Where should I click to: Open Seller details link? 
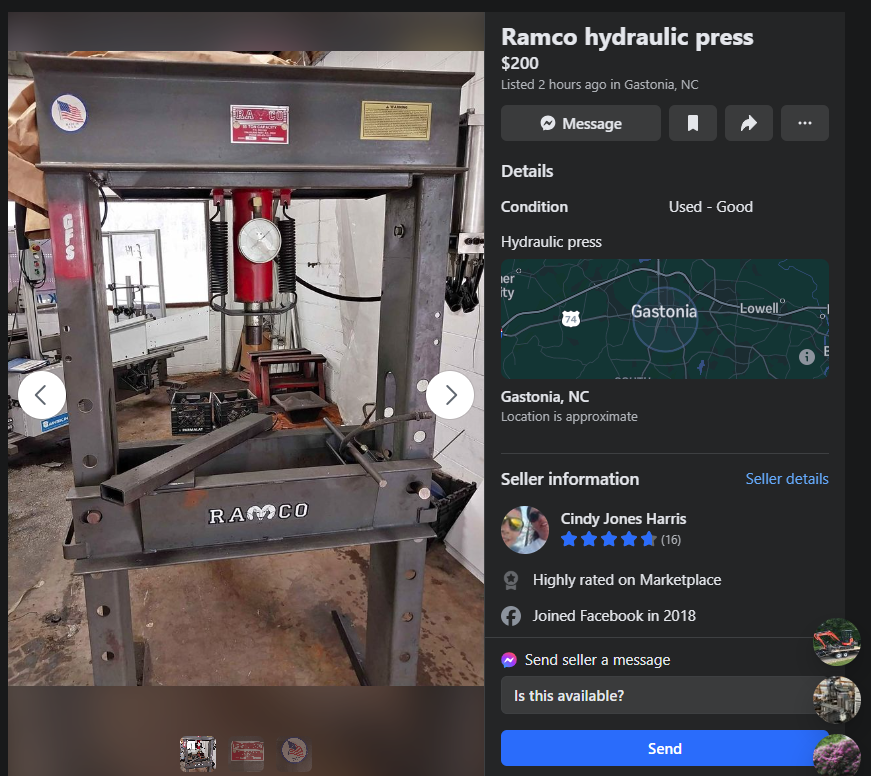coord(786,479)
